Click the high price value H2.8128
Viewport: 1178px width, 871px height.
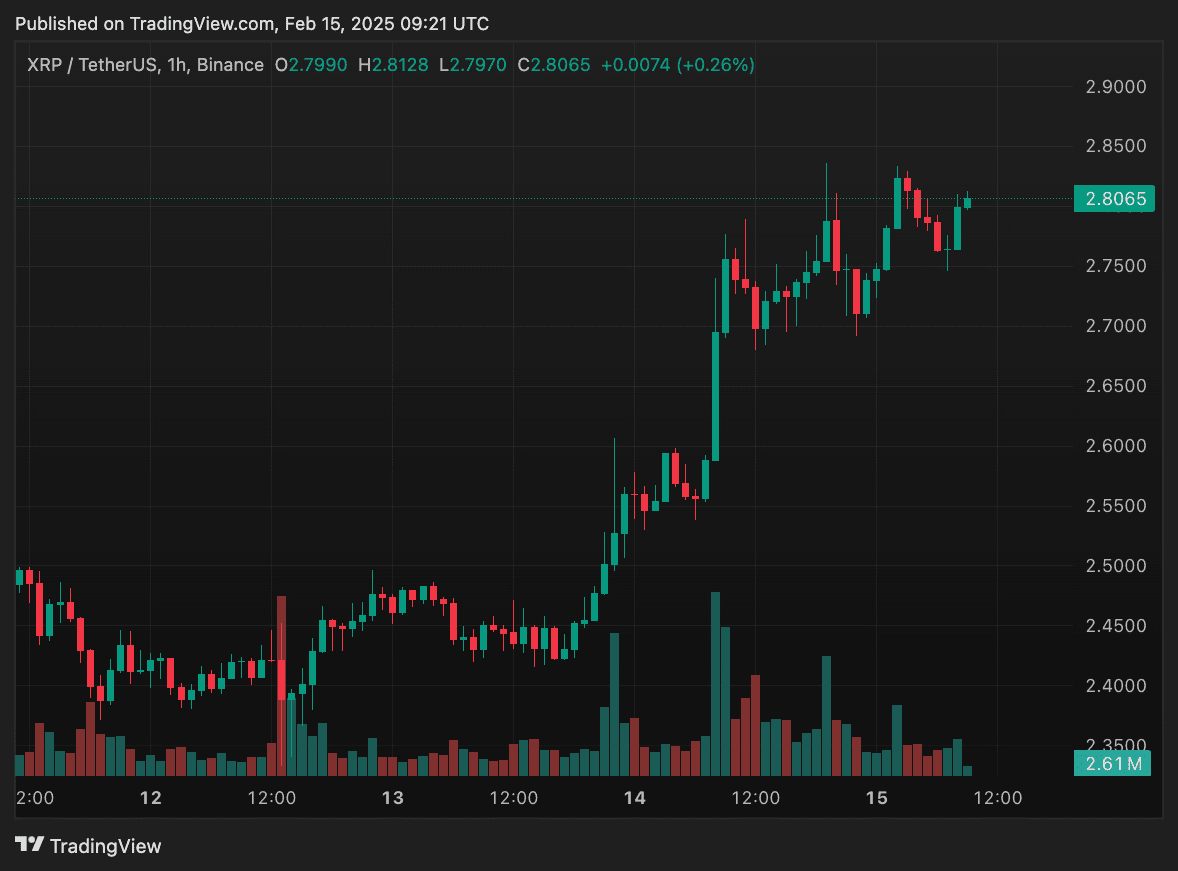pyautogui.click(x=393, y=64)
